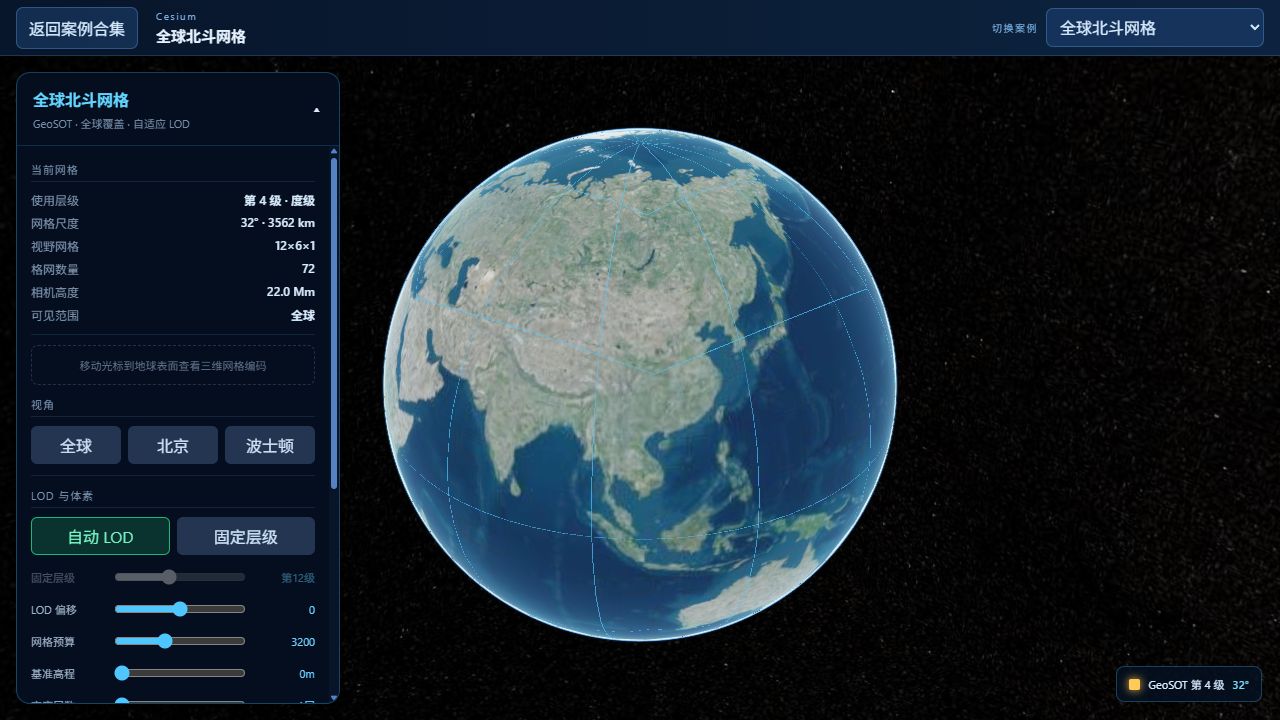The height and width of the screenshot is (720, 1280).
Task: Collapse the 全球北斗网格 panel arrow
Action: point(317,110)
